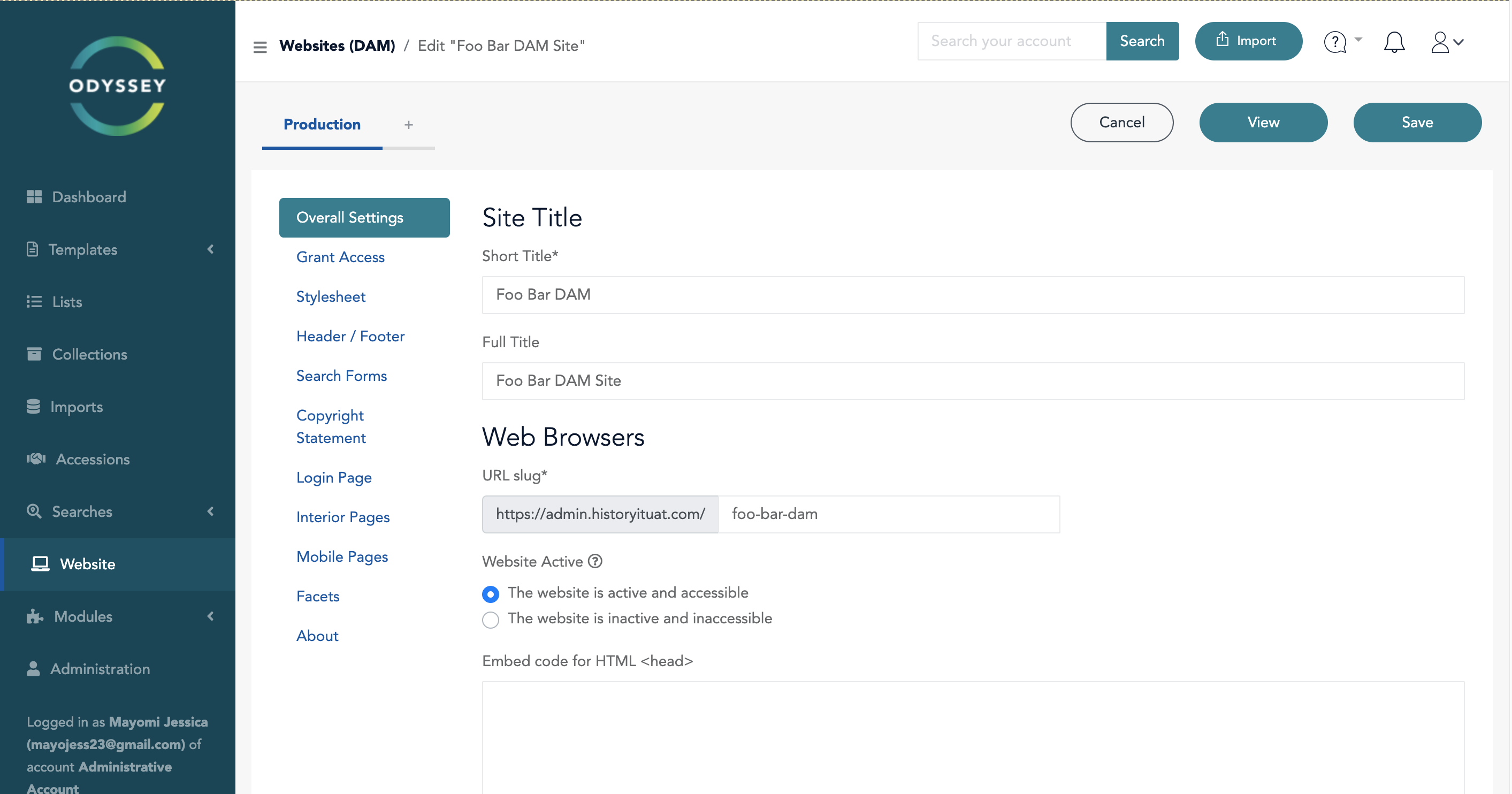Go to Accessions handshake icon

point(36,459)
